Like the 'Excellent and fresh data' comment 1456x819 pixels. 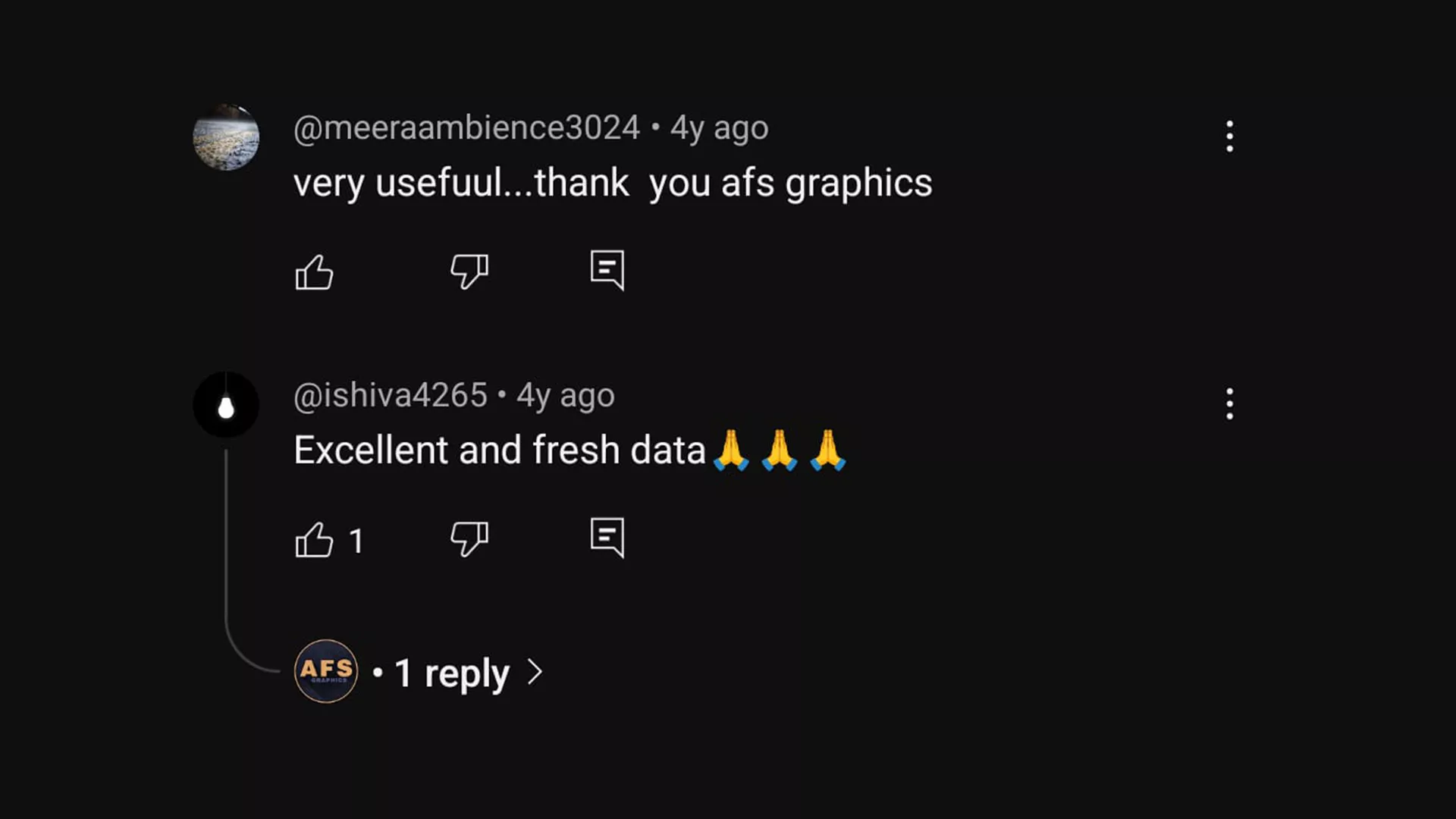314,540
